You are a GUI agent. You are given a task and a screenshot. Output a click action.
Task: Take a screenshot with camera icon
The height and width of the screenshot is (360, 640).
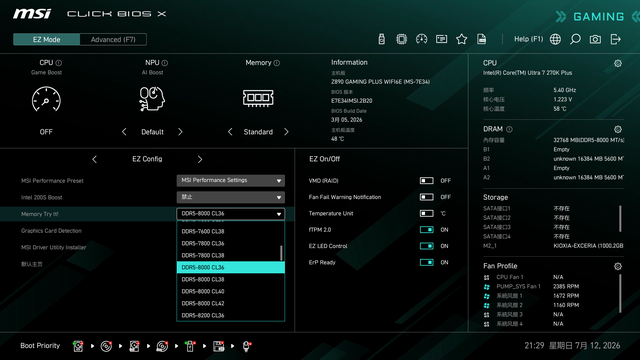tap(595, 39)
